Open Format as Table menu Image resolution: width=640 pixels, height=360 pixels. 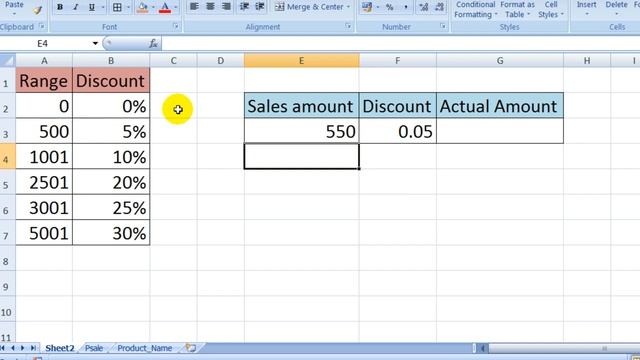tap(517, 9)
